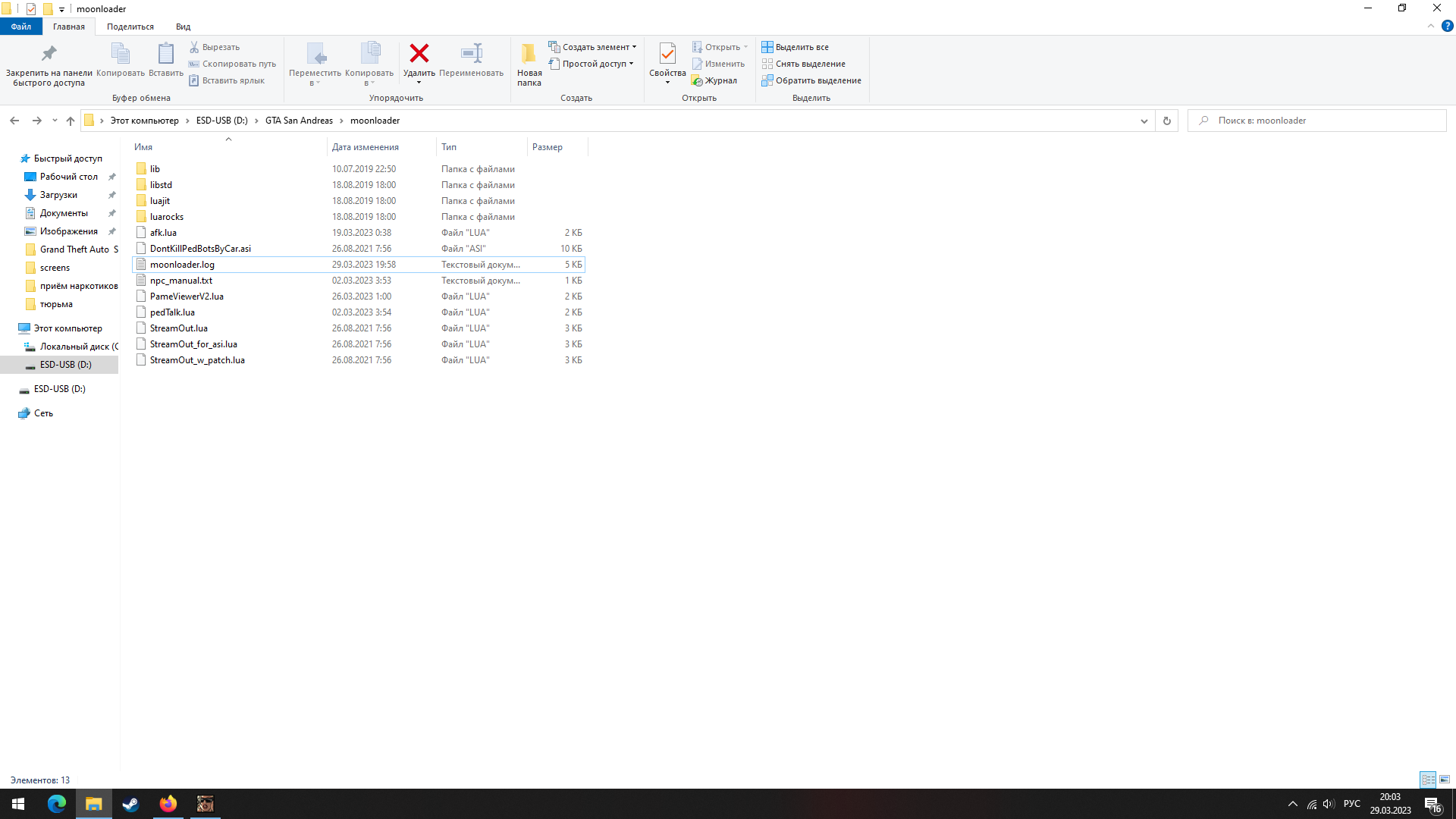Click the New folder (Новая папка) icon

pos(529,54)
